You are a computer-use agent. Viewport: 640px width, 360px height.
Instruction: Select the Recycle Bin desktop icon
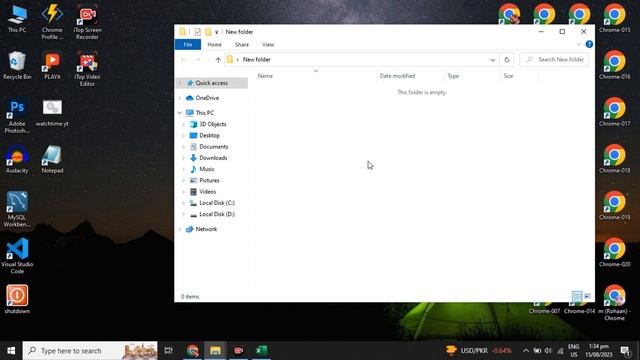point(17,66)
